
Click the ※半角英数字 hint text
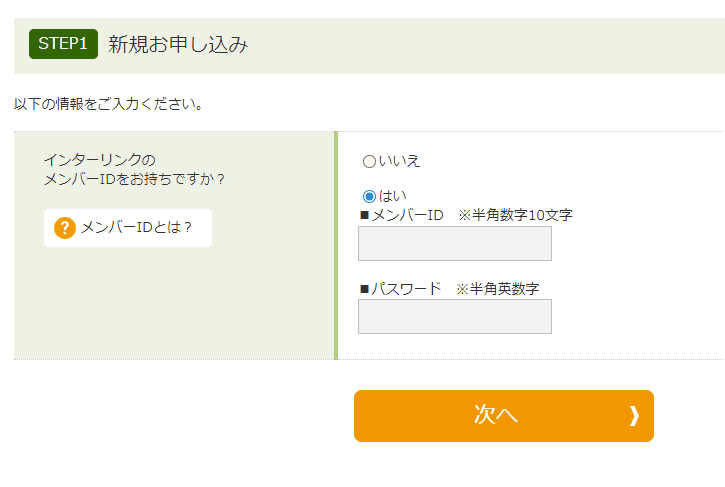tap(498, 288)
